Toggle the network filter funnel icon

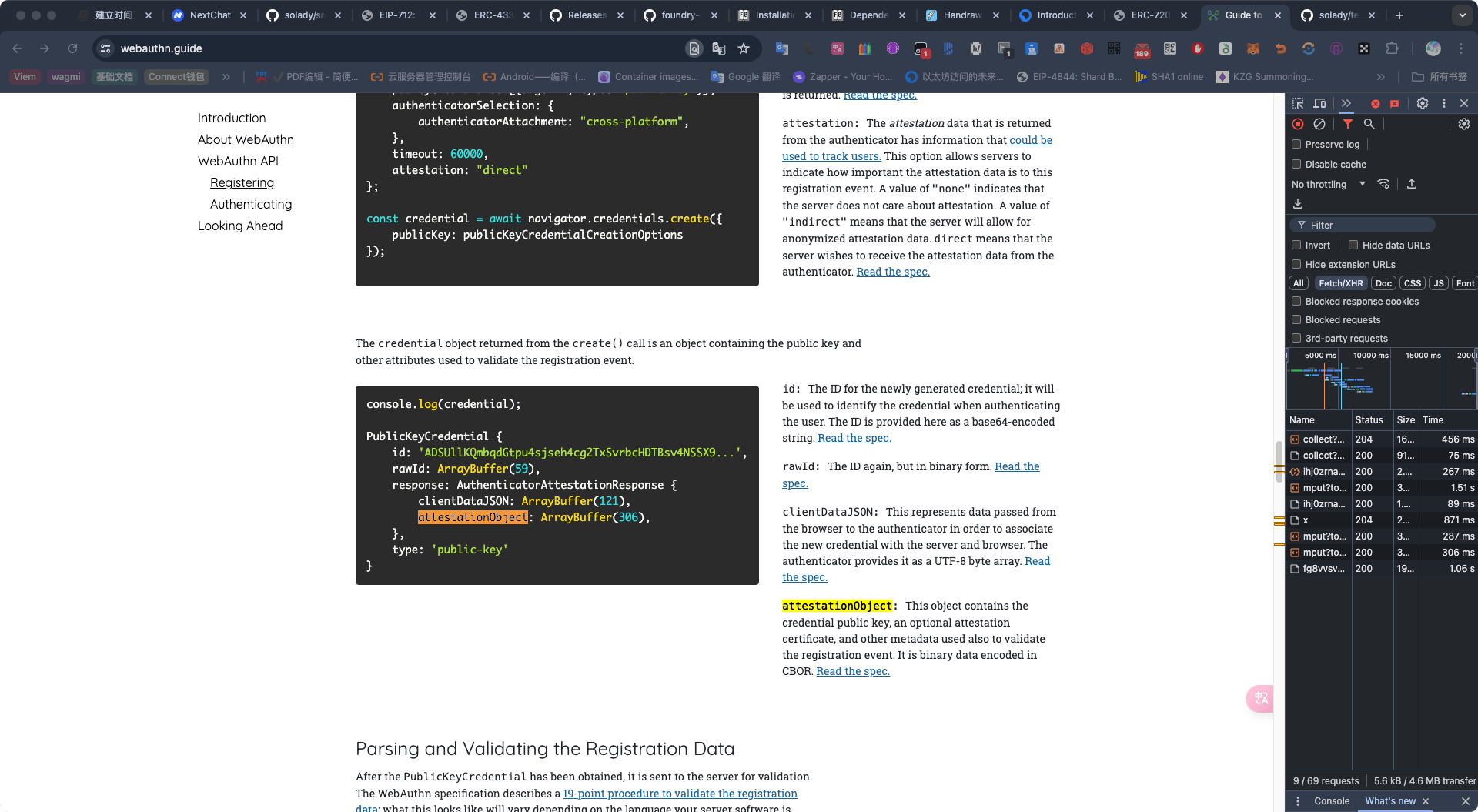tap(1348, 124)
